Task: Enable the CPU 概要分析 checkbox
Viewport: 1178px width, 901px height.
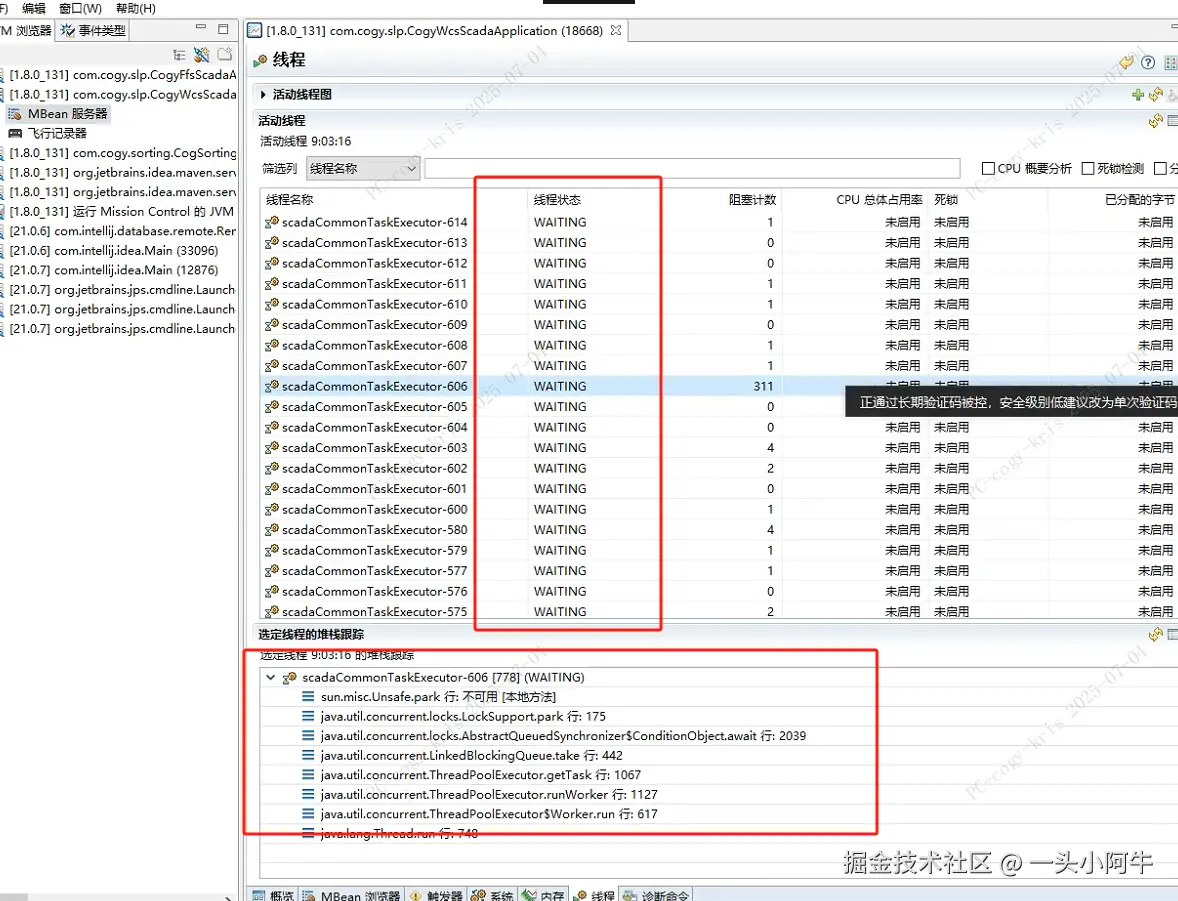Action: pos(989,169)
